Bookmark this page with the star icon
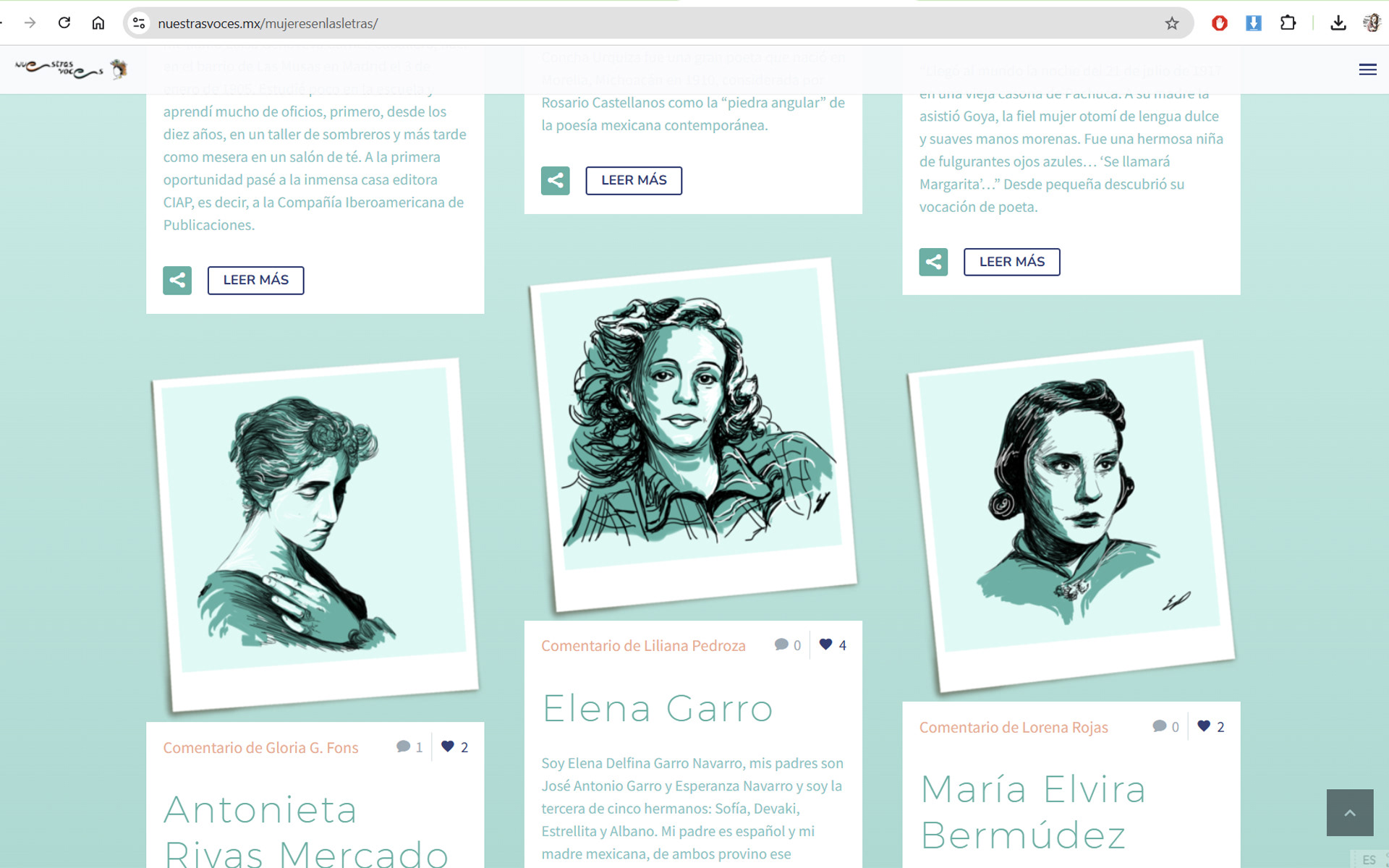This screenshot has width=1389, height=868. (1172, 23)
